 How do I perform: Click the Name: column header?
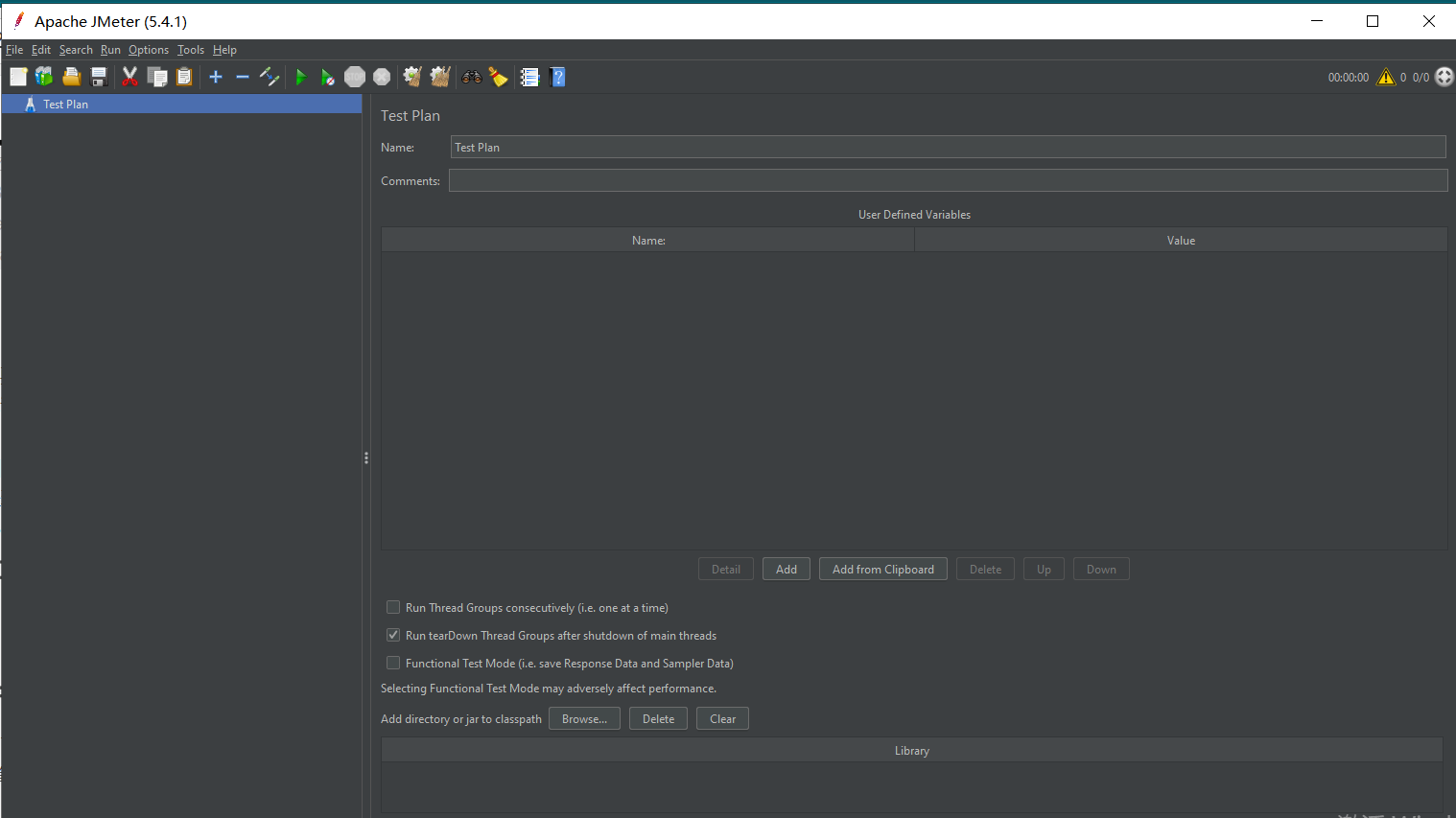pyautogui.click(x=648, y=240)
